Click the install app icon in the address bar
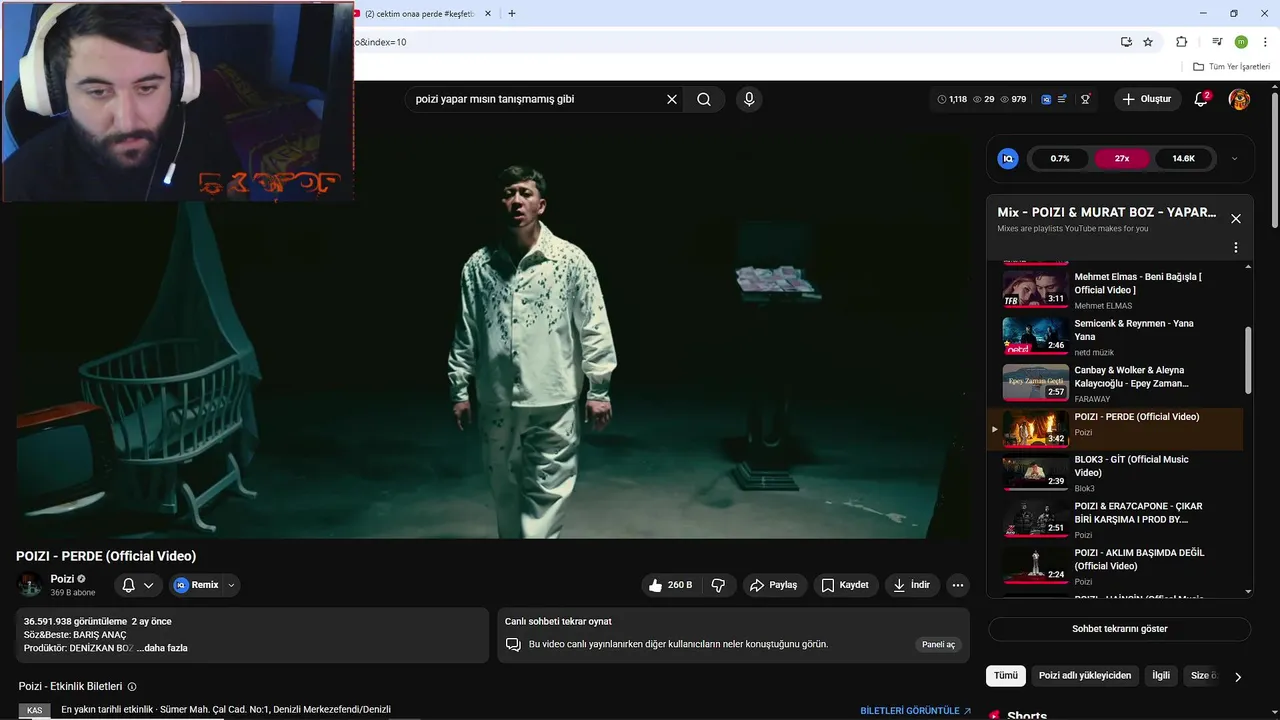 (1126, 42)
